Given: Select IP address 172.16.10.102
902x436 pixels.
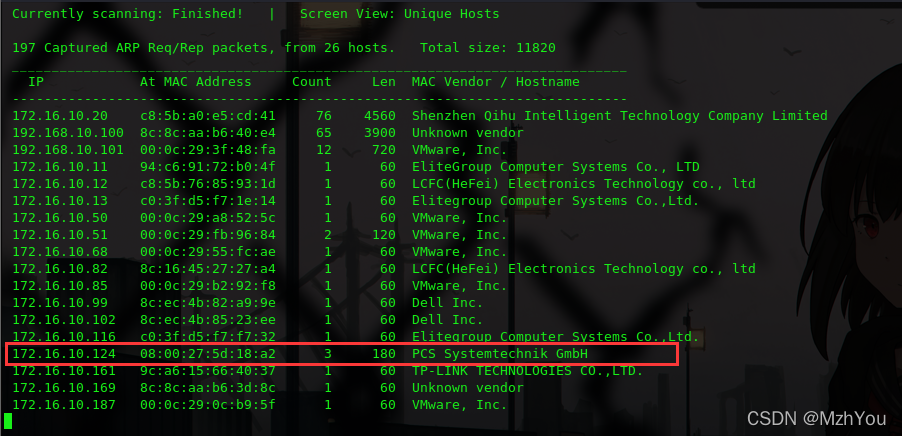Looking at the screenshot, I should pyautogui.click(x=64, y=320).
